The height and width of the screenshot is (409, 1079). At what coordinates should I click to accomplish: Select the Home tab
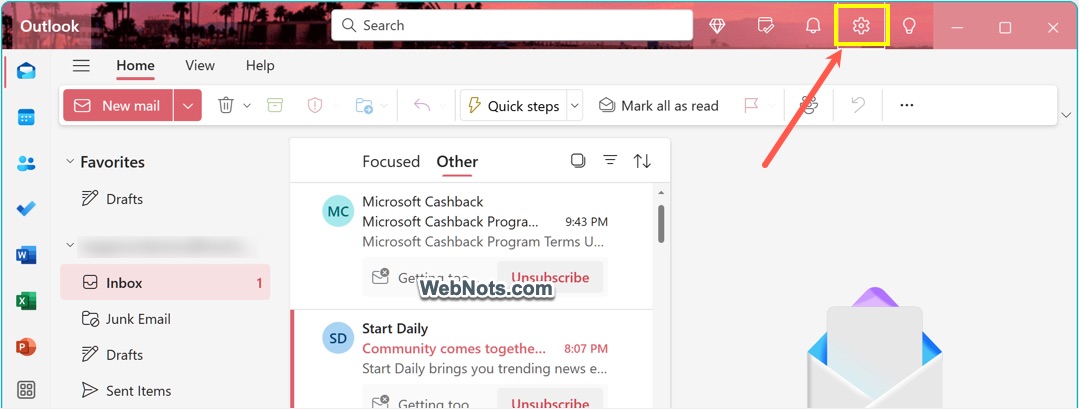tap(135, 65)
